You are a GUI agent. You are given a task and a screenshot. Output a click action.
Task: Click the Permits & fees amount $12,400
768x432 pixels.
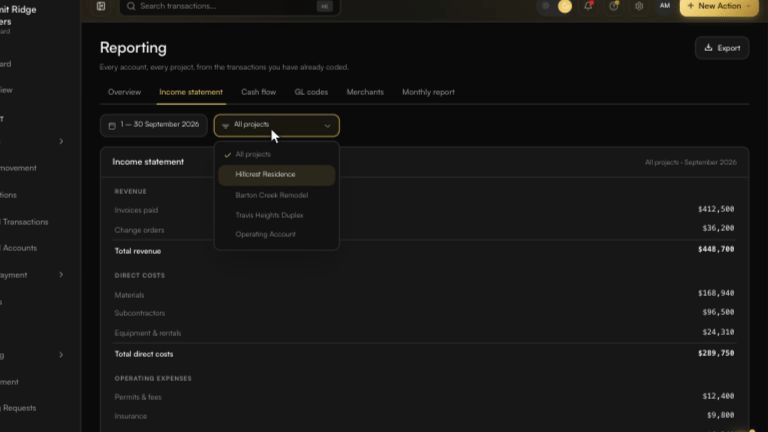pos(718,396)
